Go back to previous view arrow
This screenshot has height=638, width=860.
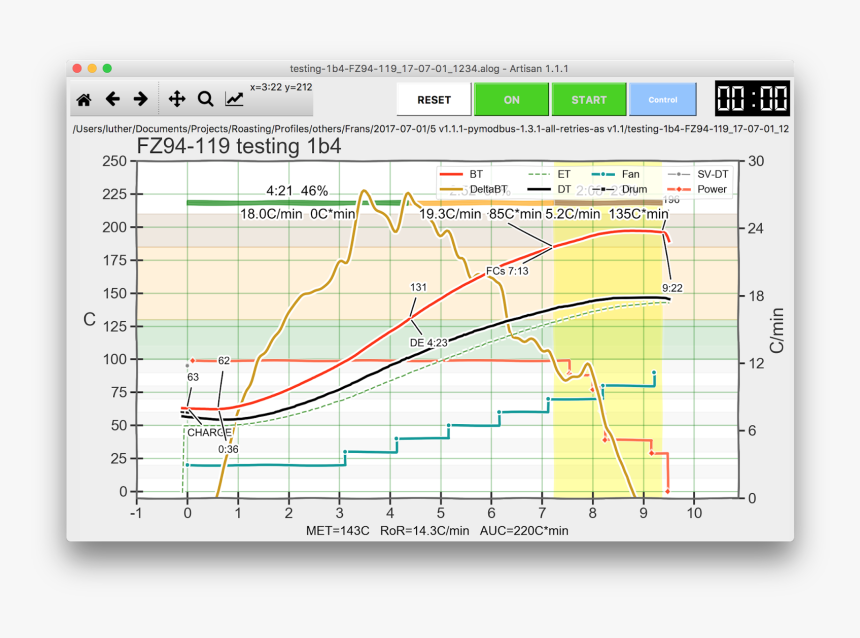tap(113, 99)
